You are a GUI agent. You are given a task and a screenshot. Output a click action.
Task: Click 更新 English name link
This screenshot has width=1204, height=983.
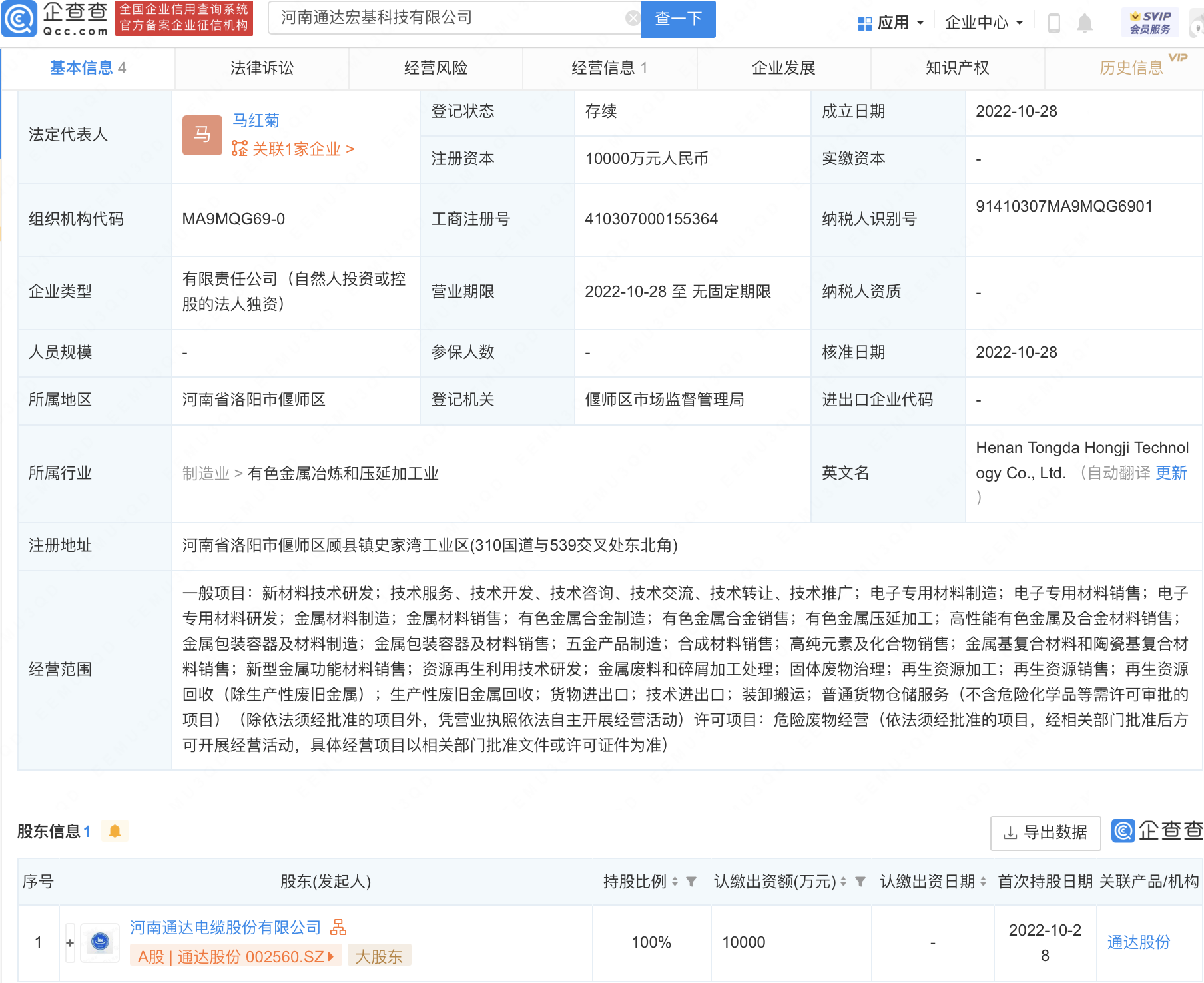point(1171,473)
